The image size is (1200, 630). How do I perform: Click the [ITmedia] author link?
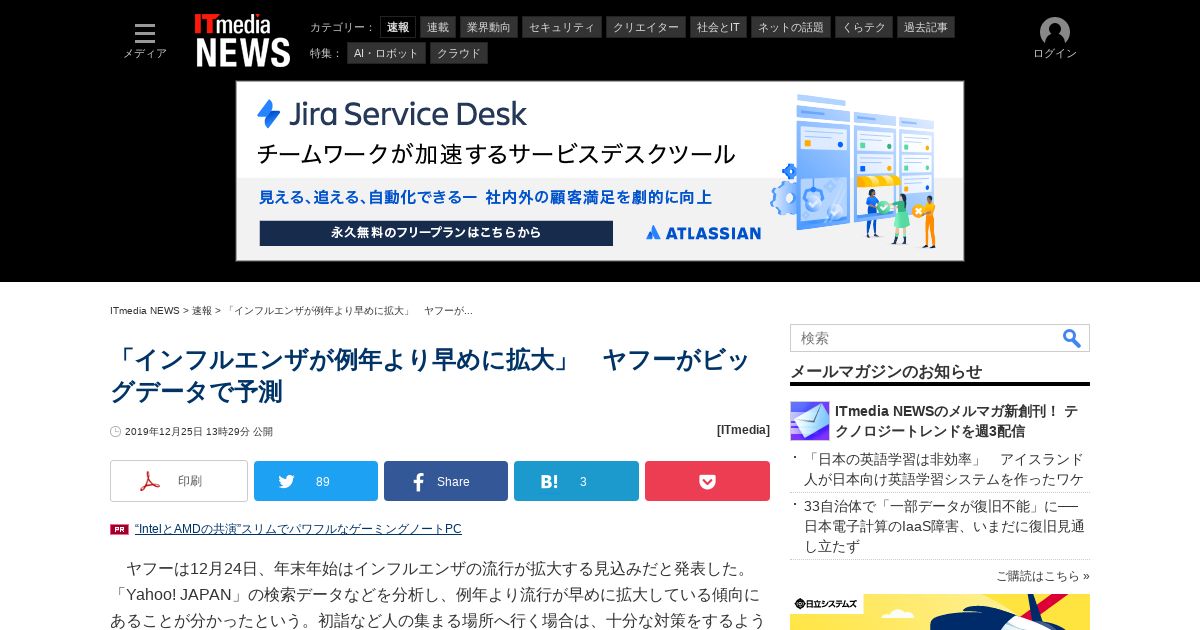743,430
